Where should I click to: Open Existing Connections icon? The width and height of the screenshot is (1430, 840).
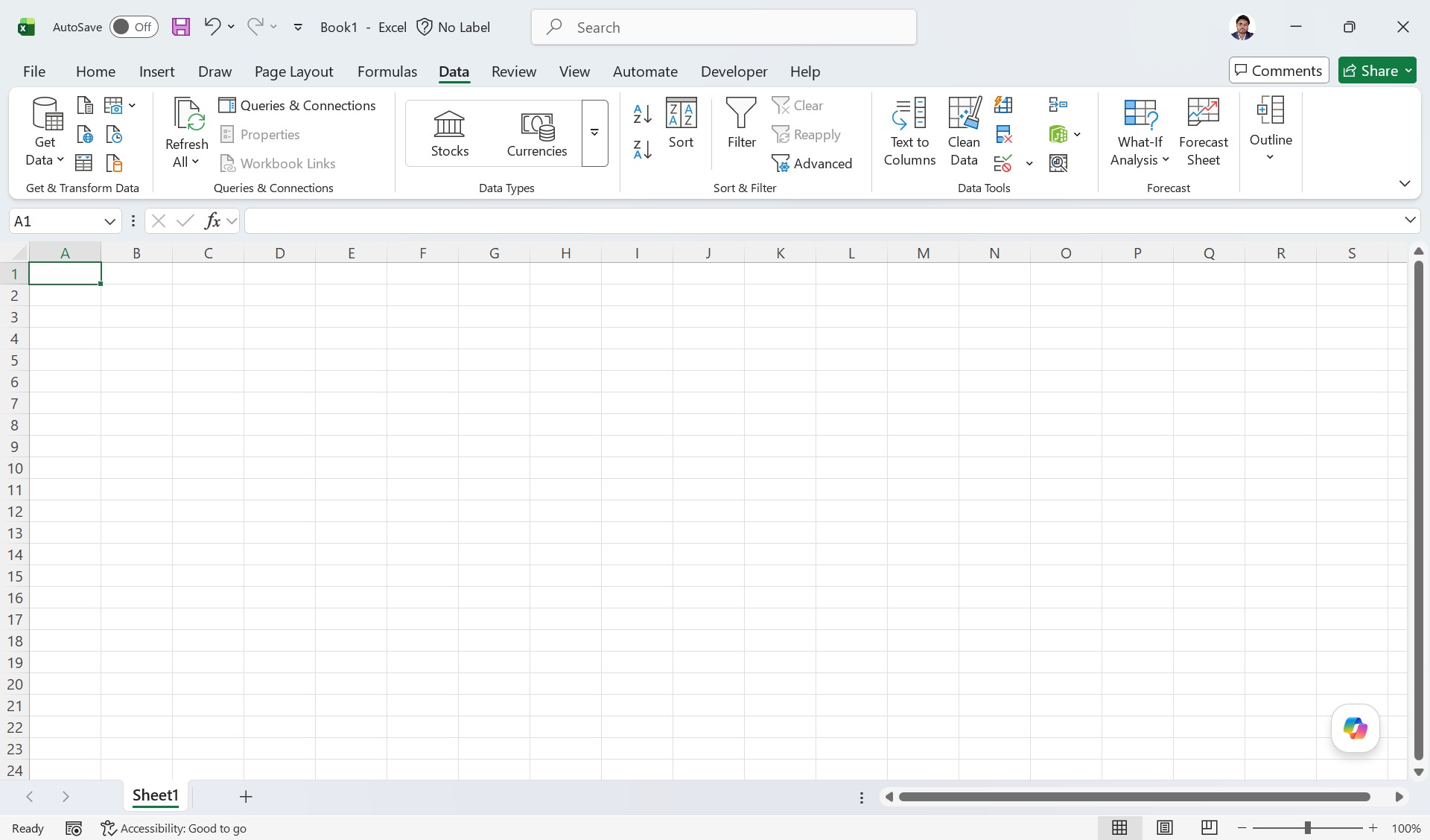(x=114, y=163)
